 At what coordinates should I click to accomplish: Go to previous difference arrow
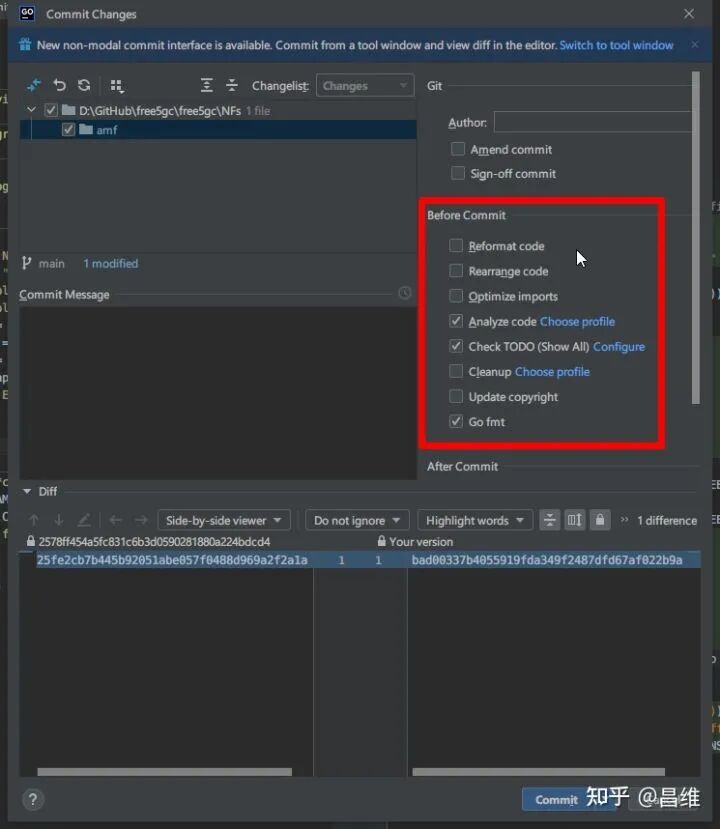(34, 520)
